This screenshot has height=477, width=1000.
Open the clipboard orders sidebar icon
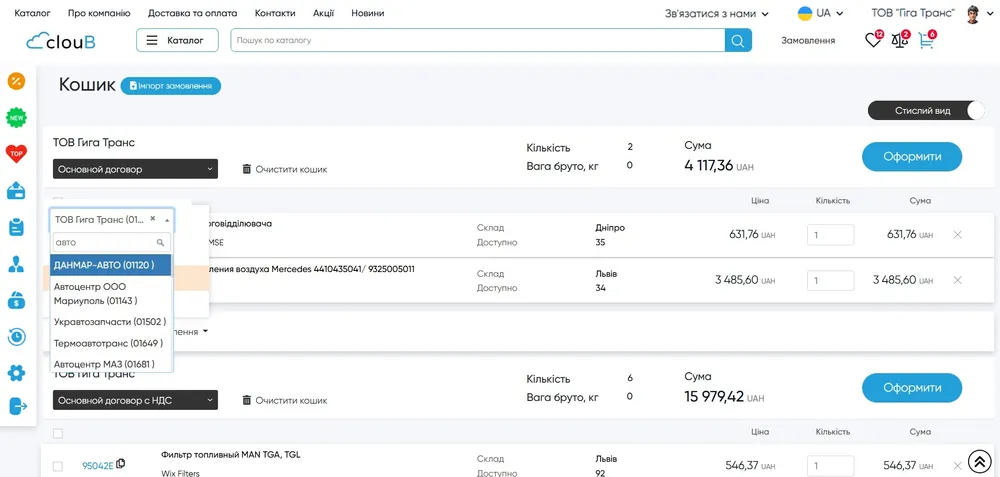tap(17, 227)
